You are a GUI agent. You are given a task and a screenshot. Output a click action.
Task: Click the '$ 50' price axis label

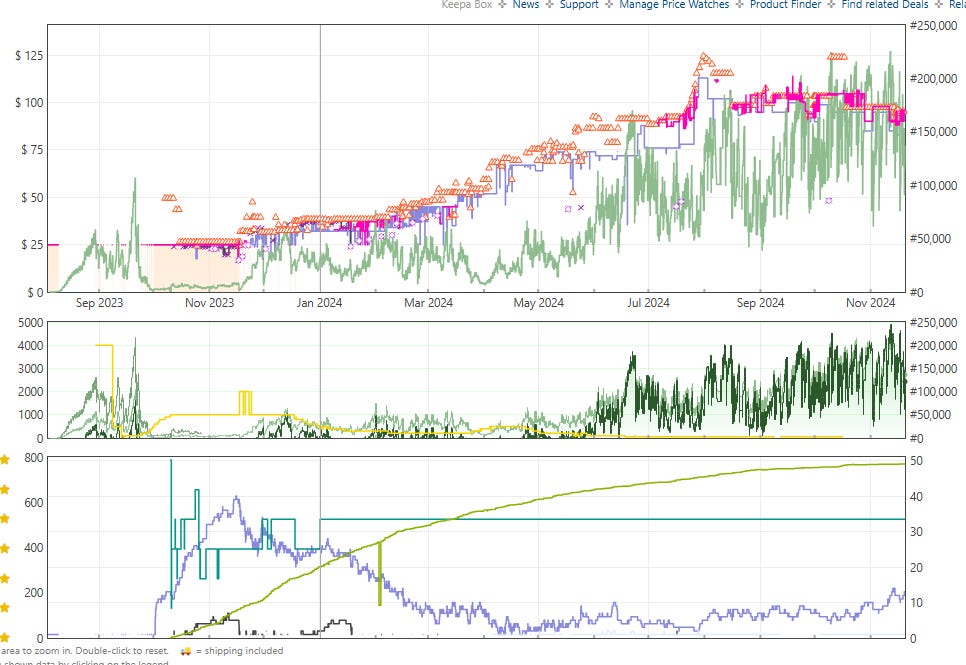click(x=32, y=197)
